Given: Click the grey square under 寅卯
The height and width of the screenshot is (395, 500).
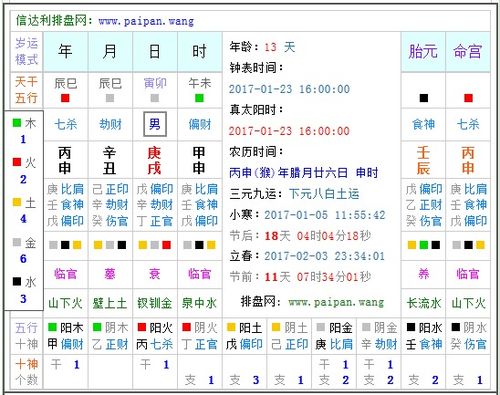Looking at the screenshot, I should click(x=155, y=98).
